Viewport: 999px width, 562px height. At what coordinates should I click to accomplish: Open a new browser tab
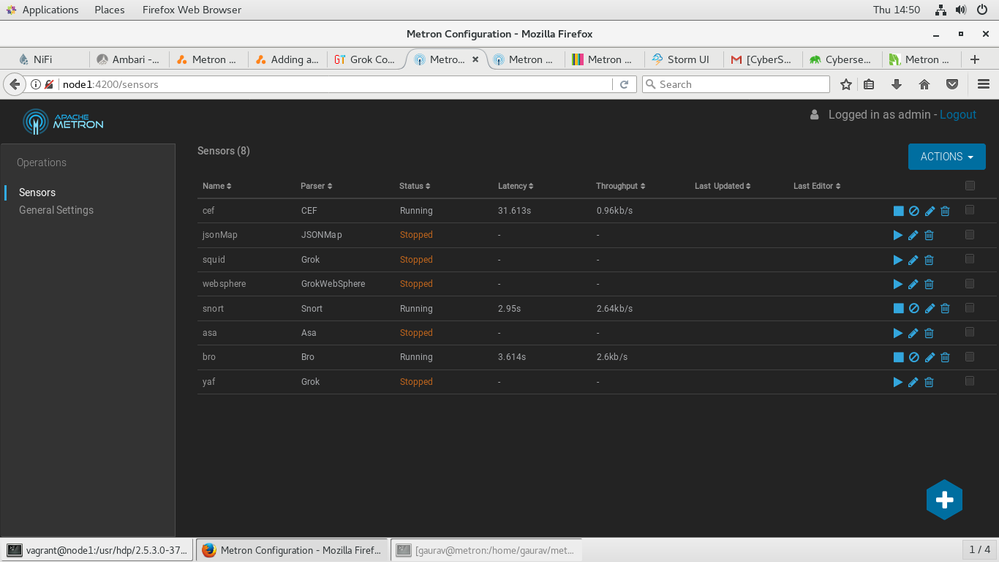[974, 59]
